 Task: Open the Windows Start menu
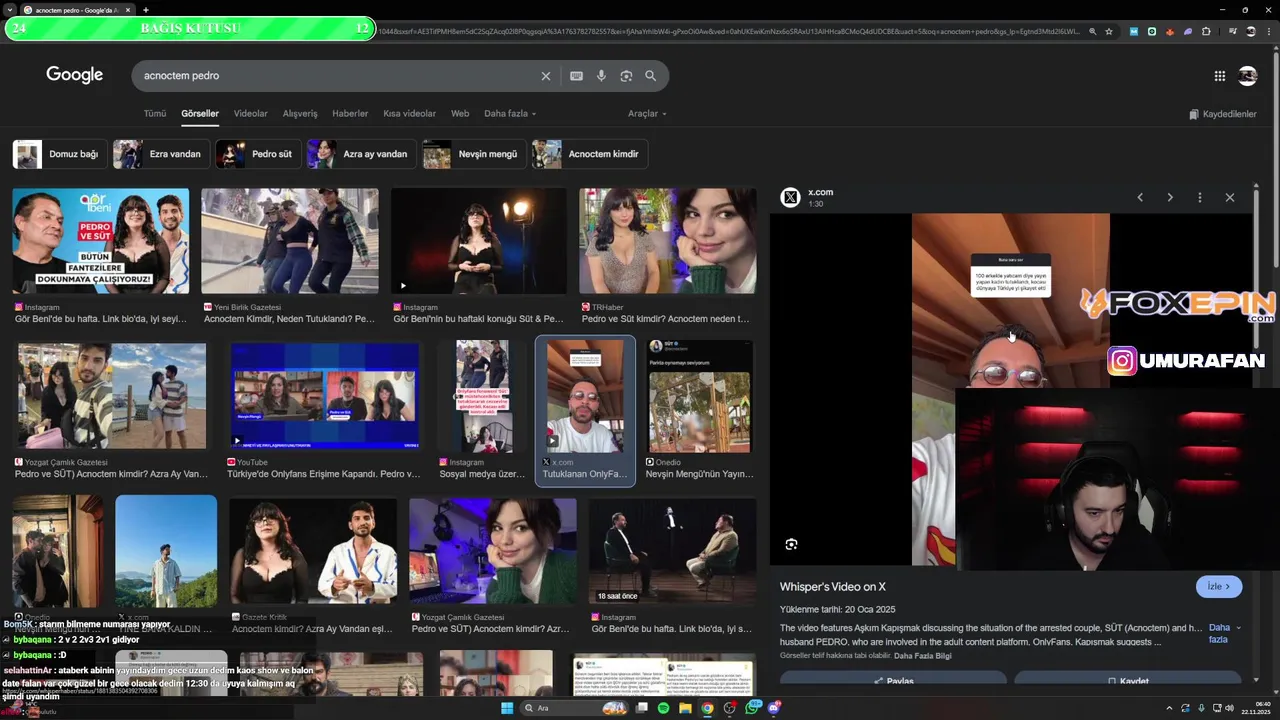click(507, 708)
